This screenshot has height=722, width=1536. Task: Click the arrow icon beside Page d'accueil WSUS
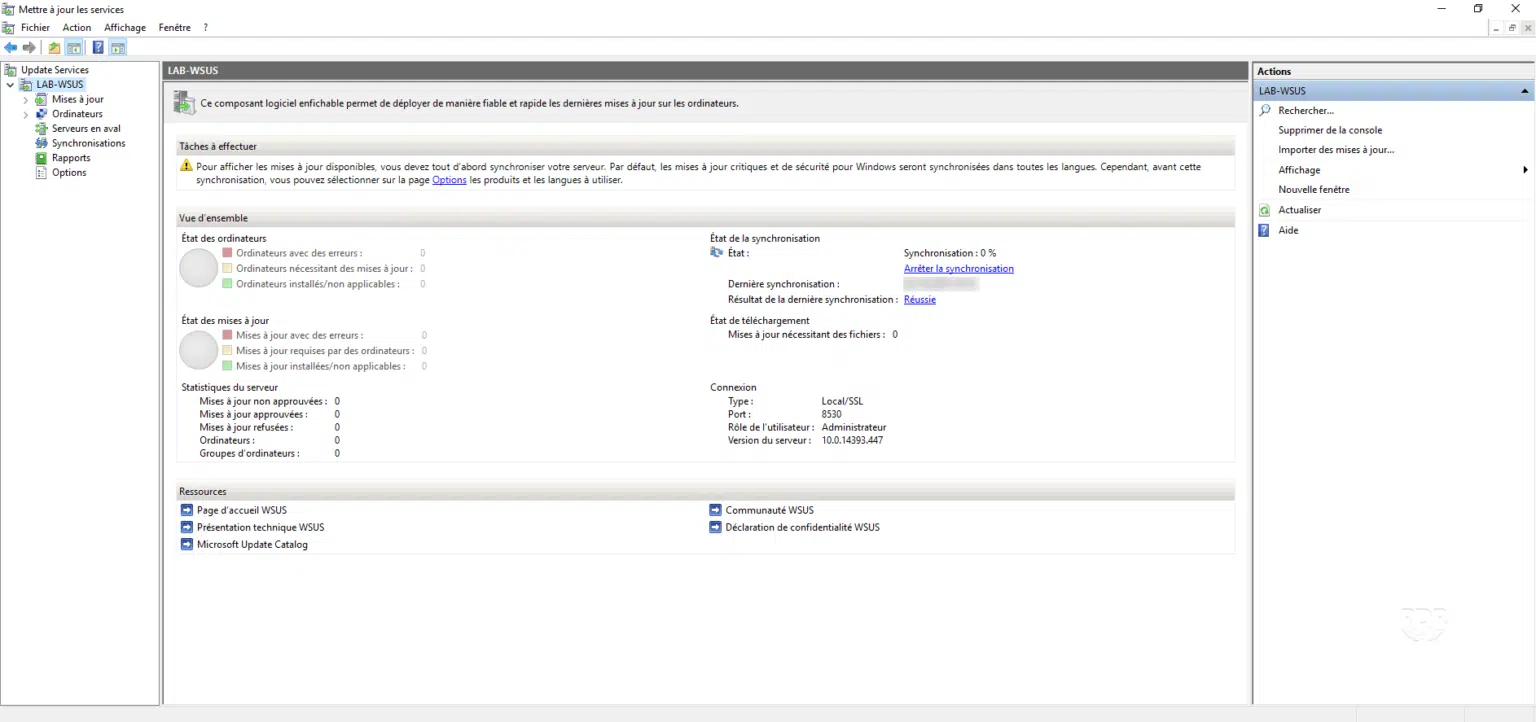tap(187, 510)
